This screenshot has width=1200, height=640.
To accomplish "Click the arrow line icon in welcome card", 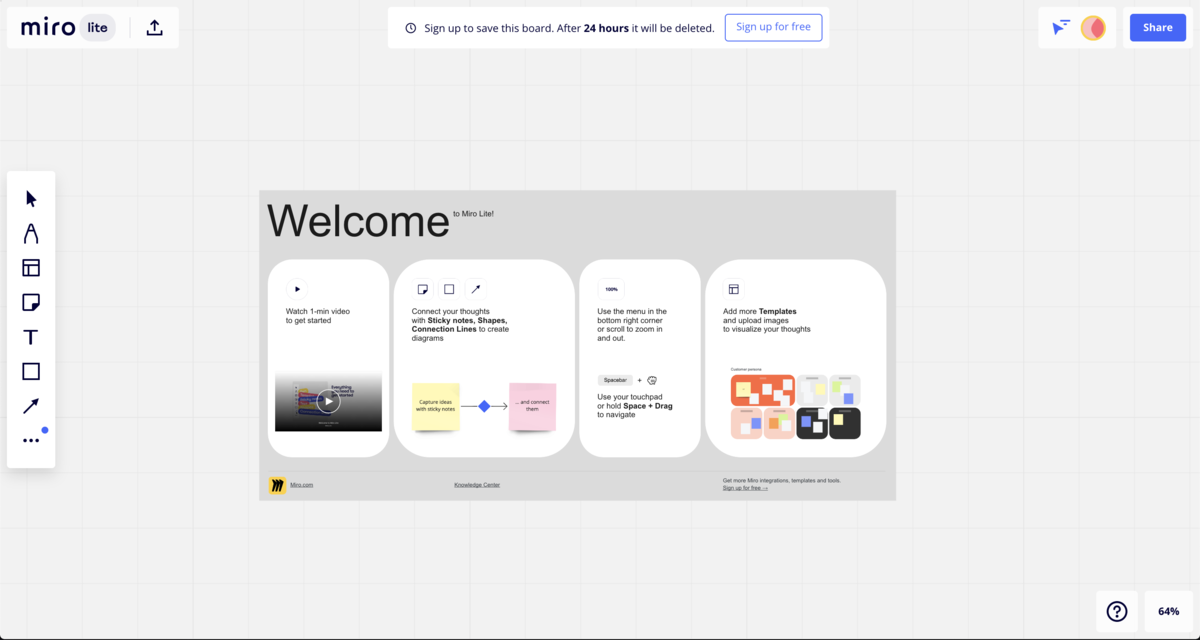I will coord(476,289).
